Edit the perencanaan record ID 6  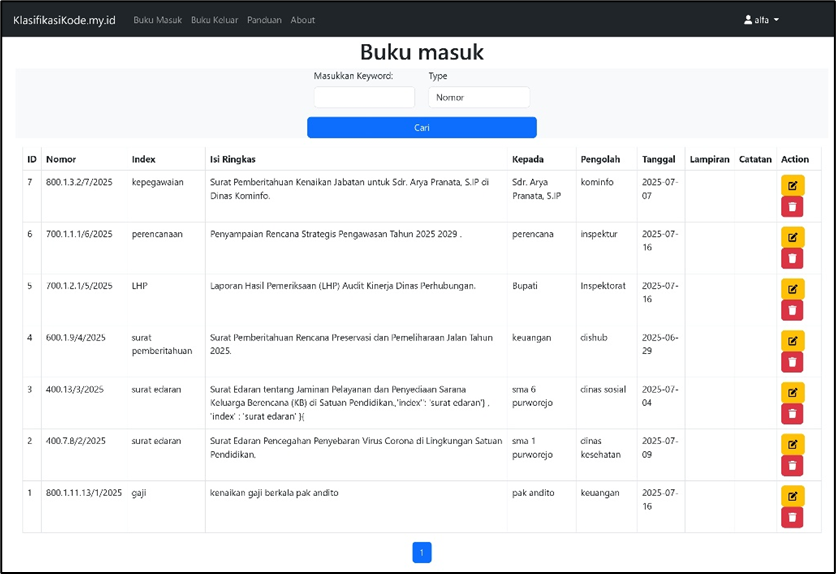(x=792, y=237)
